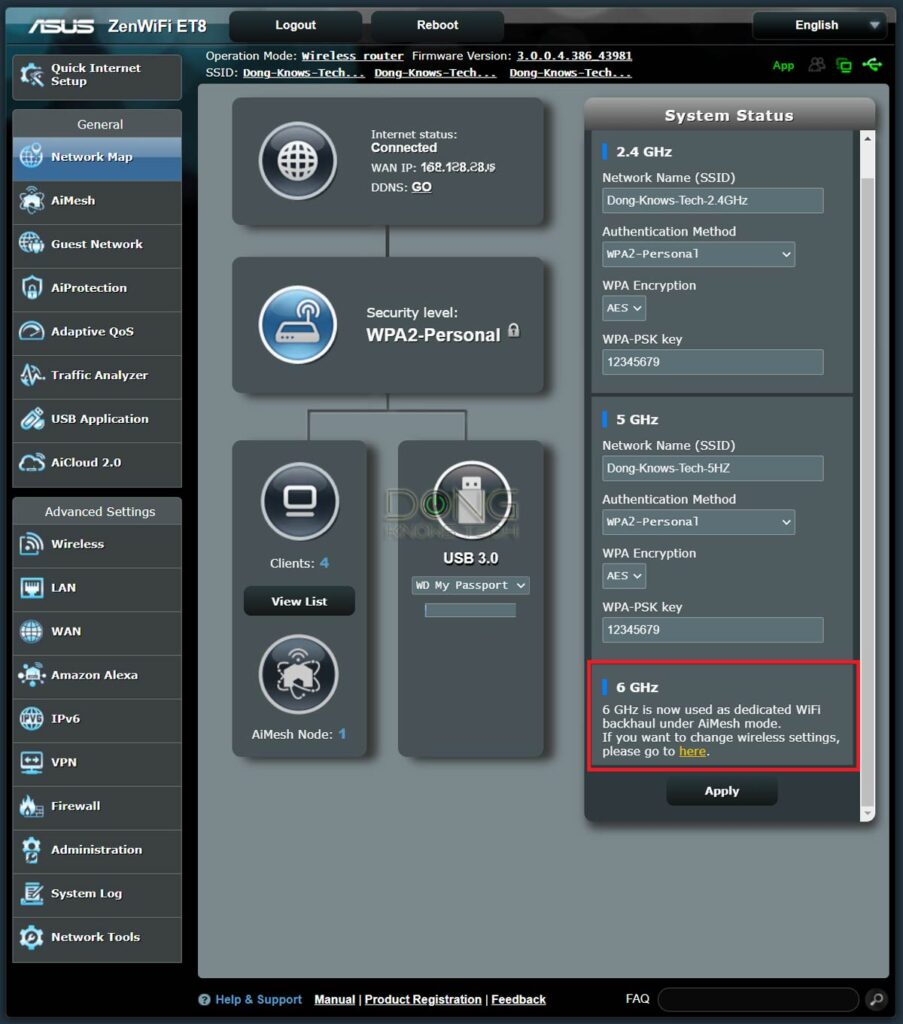This screenshot has width=903, height=1024.
Task: Click the second Dong-Knows-Tech SSID link
Action: click(435, 73)
